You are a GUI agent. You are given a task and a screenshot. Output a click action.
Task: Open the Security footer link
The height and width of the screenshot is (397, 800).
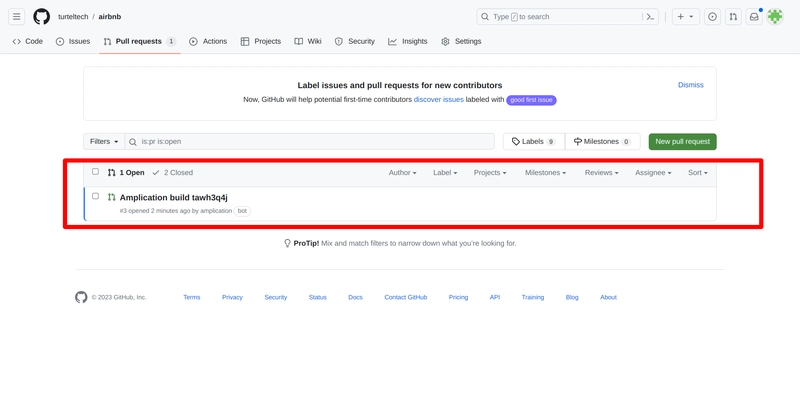pos(276,297)
